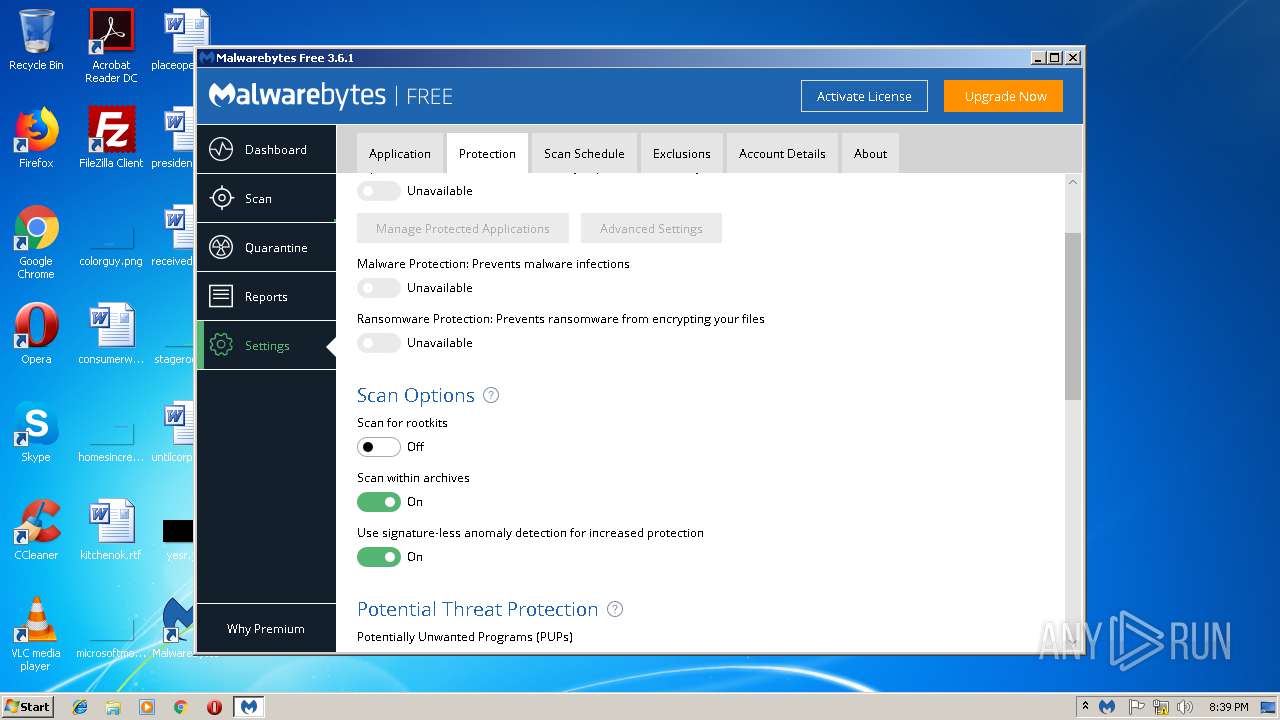Viewport: 1280px width, 720px height.
Task: Switch to About tab
Action: pyautogui.click(x=870, y=153)
